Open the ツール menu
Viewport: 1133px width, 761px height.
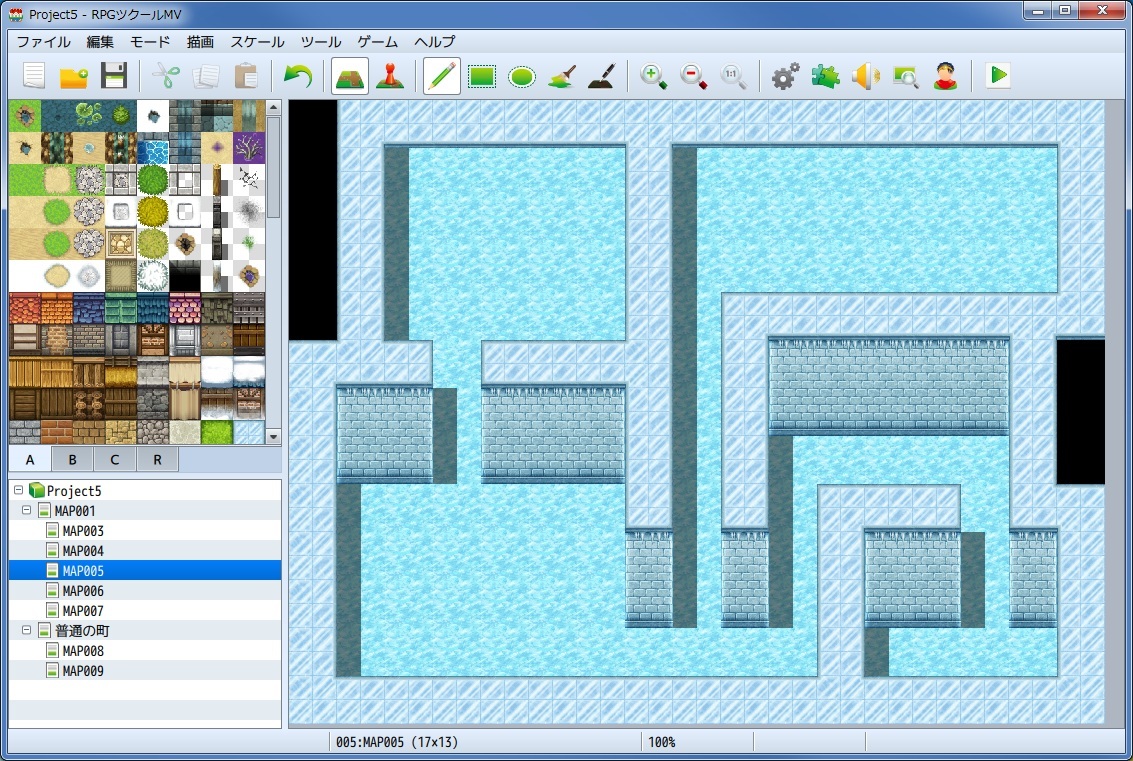[321, 42]
